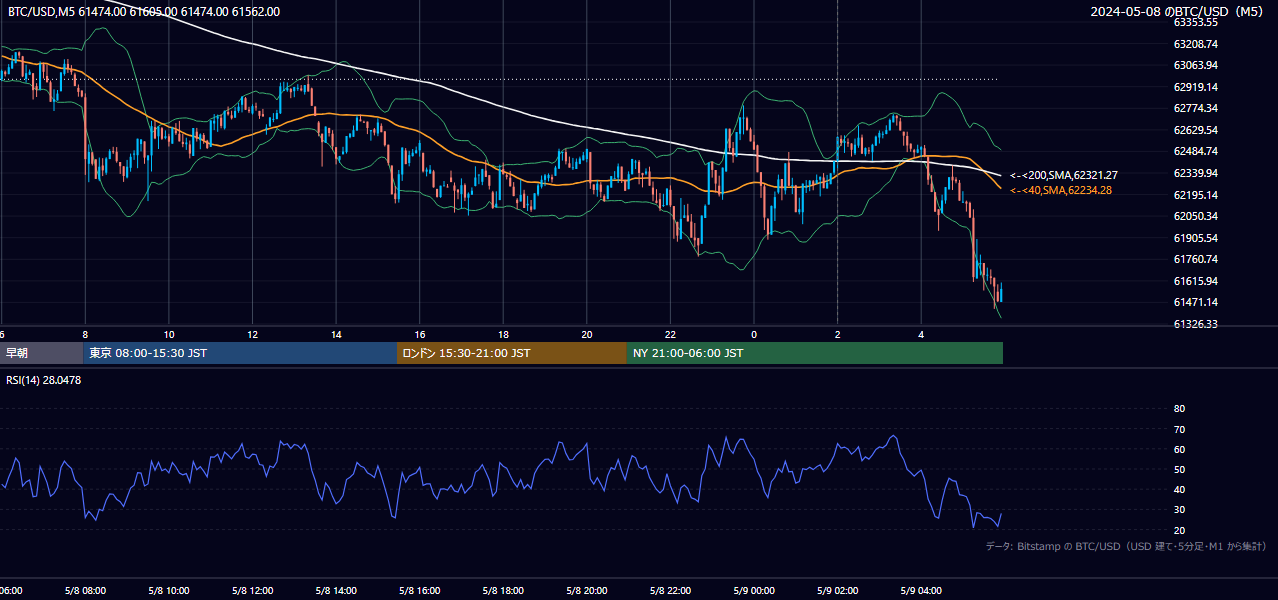Select the ロンドン 15:30-21:00 JST session bar
1278x600 pixels.
(x=512, y=353)
